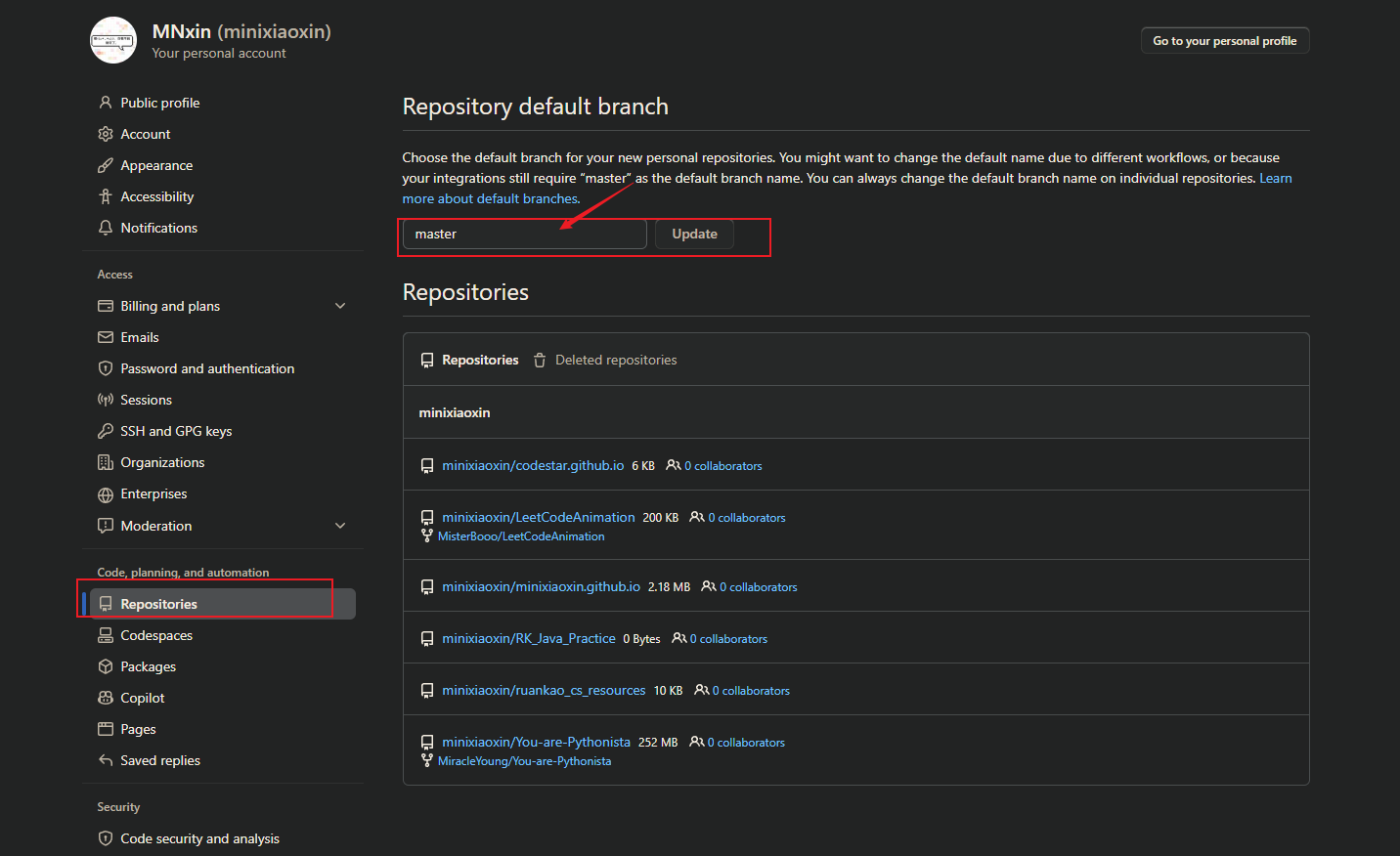
Task: Click the fork icon beside MisterBooo/LeetCodeAnimation
Action: coord(427,535)
